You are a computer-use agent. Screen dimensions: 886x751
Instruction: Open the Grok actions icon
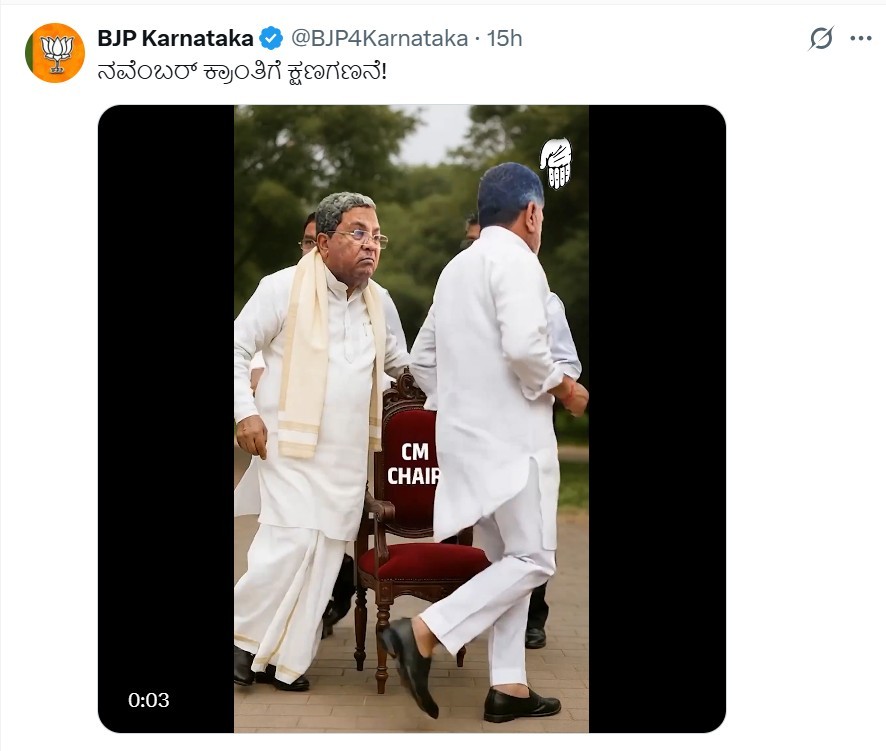[821, 39]
